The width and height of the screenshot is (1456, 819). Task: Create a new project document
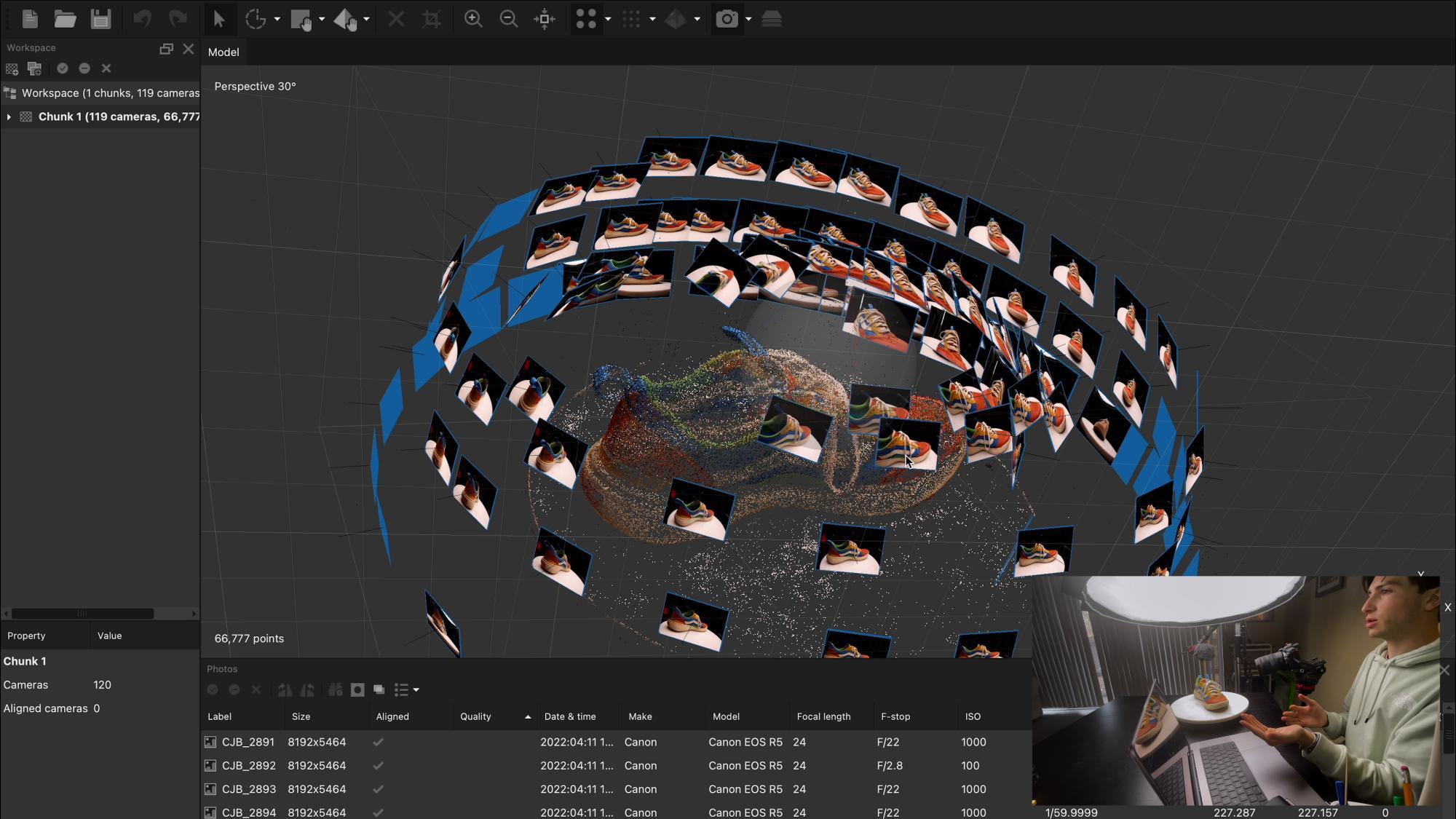pos(30,19)
